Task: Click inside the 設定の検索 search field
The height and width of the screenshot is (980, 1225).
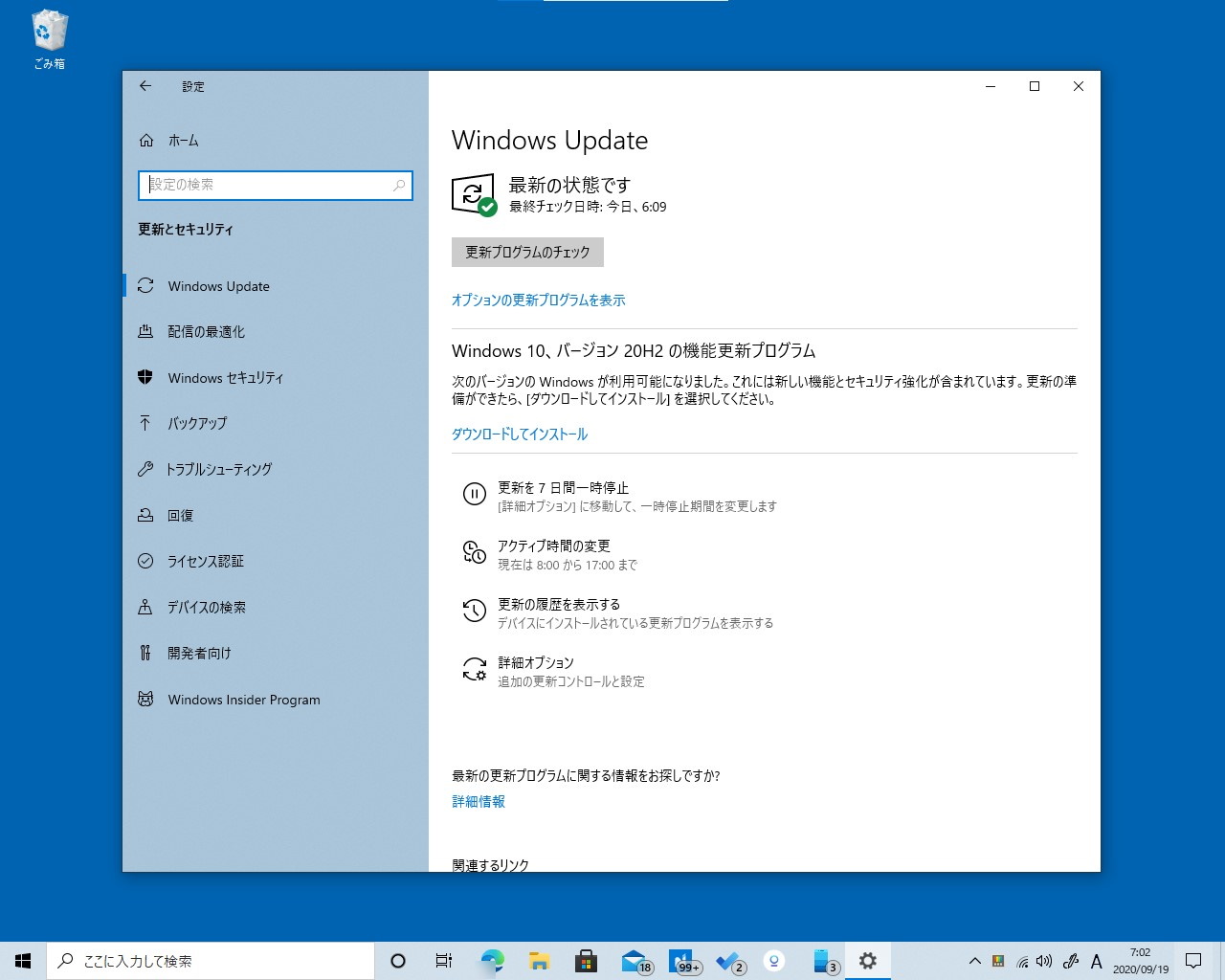Action: click(276, 186)
